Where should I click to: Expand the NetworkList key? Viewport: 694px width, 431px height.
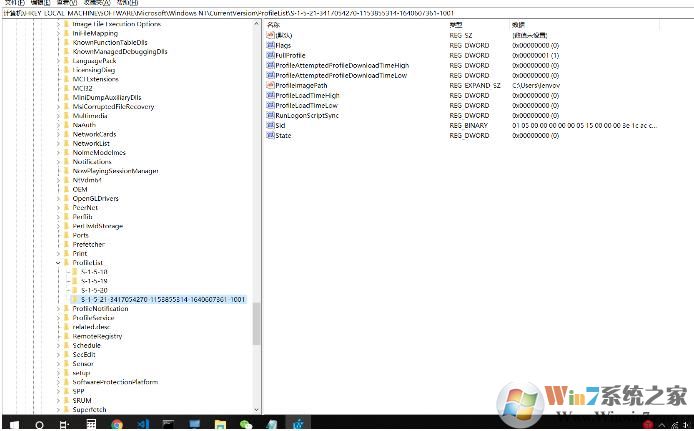(59, 143)
